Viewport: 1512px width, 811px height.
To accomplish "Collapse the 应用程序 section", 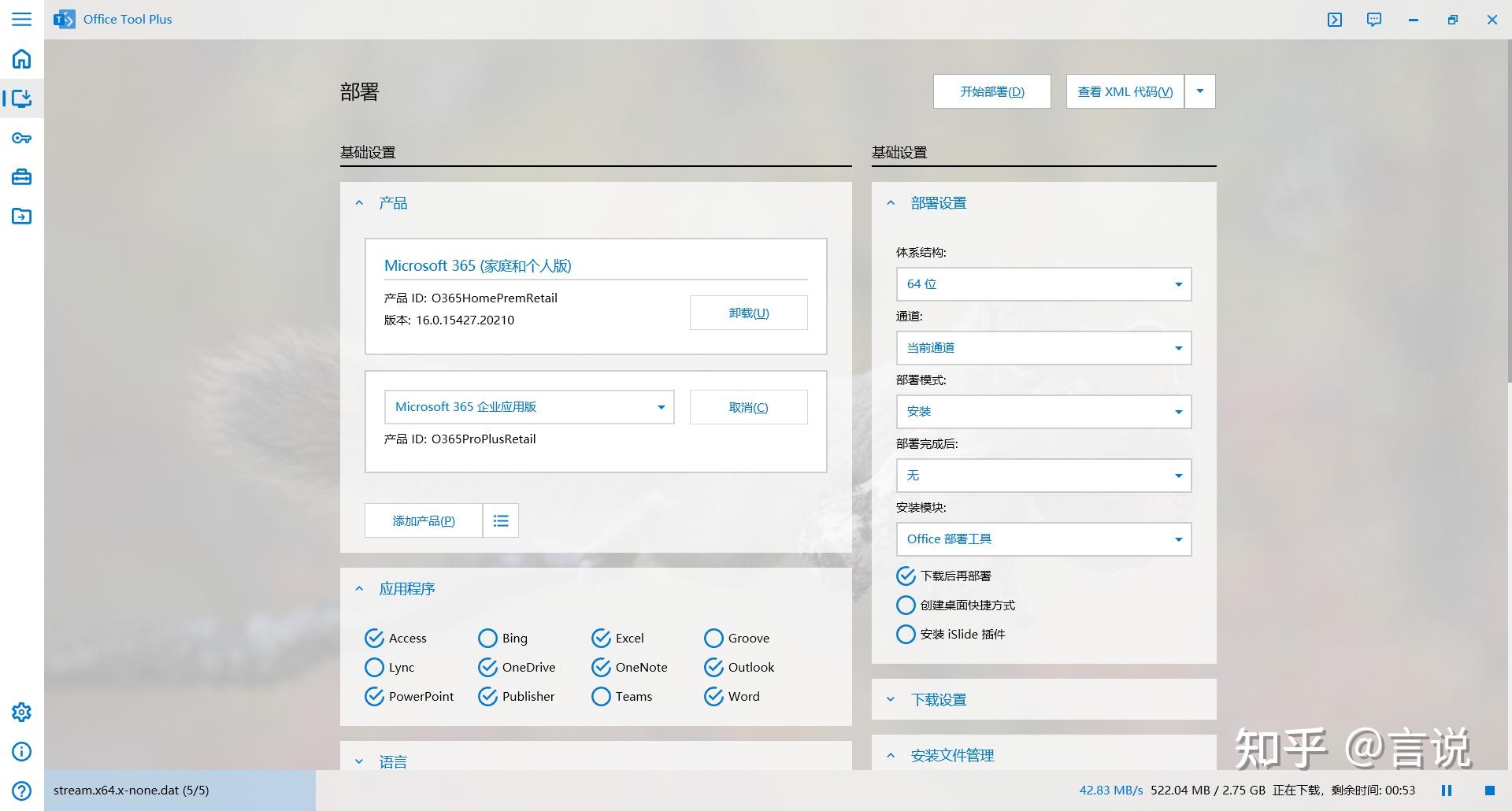I will pyautogui.click(x=360, y=588).
